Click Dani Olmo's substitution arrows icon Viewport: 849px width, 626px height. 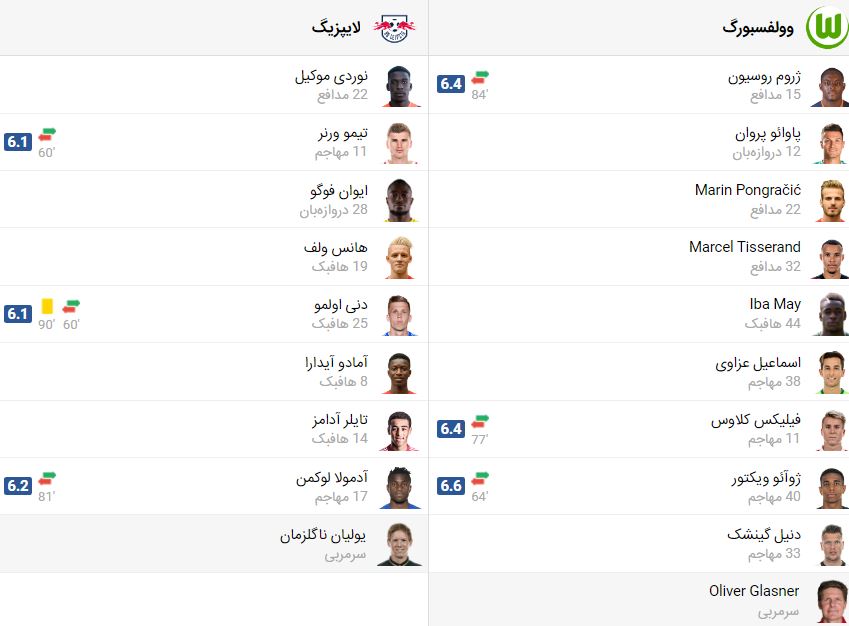[71, 306]
